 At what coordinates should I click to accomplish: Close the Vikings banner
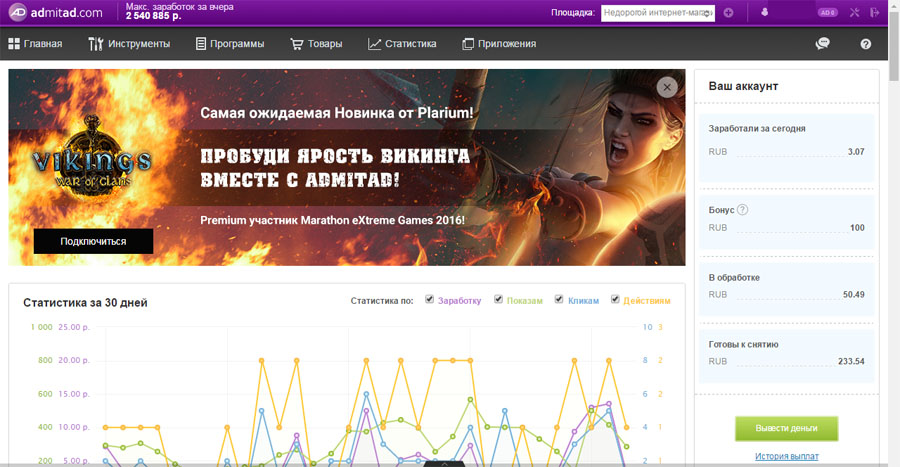coord(667,87)
